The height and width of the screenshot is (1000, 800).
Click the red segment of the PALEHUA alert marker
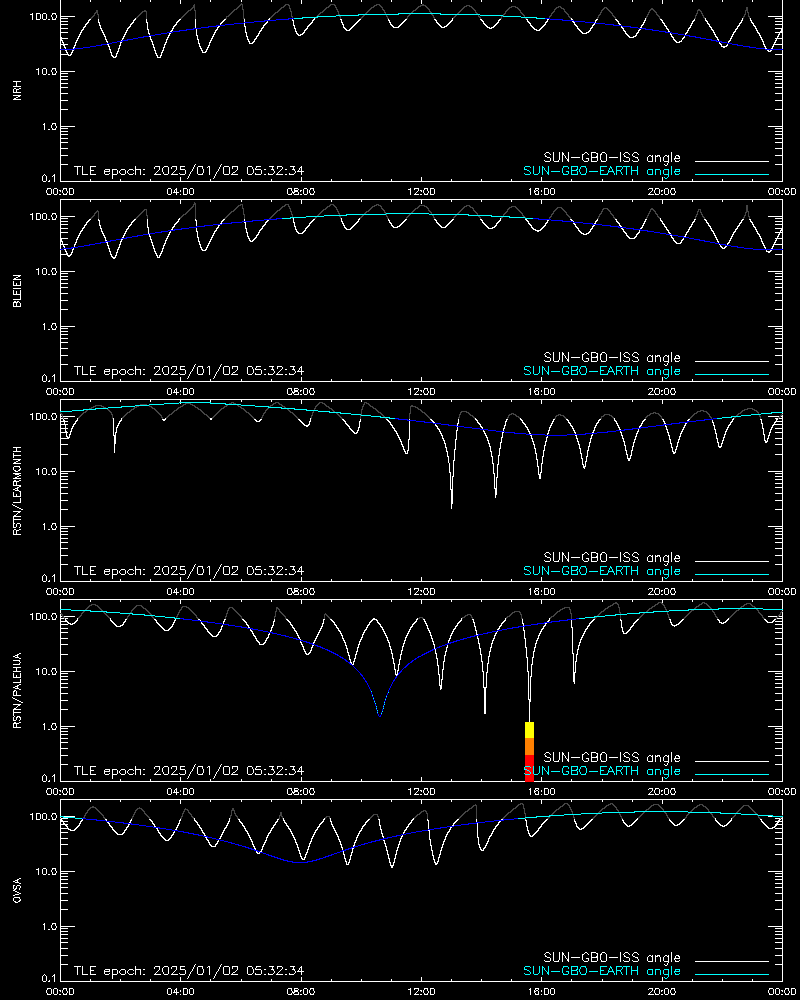pyautogui.click(x=529, y=768)
